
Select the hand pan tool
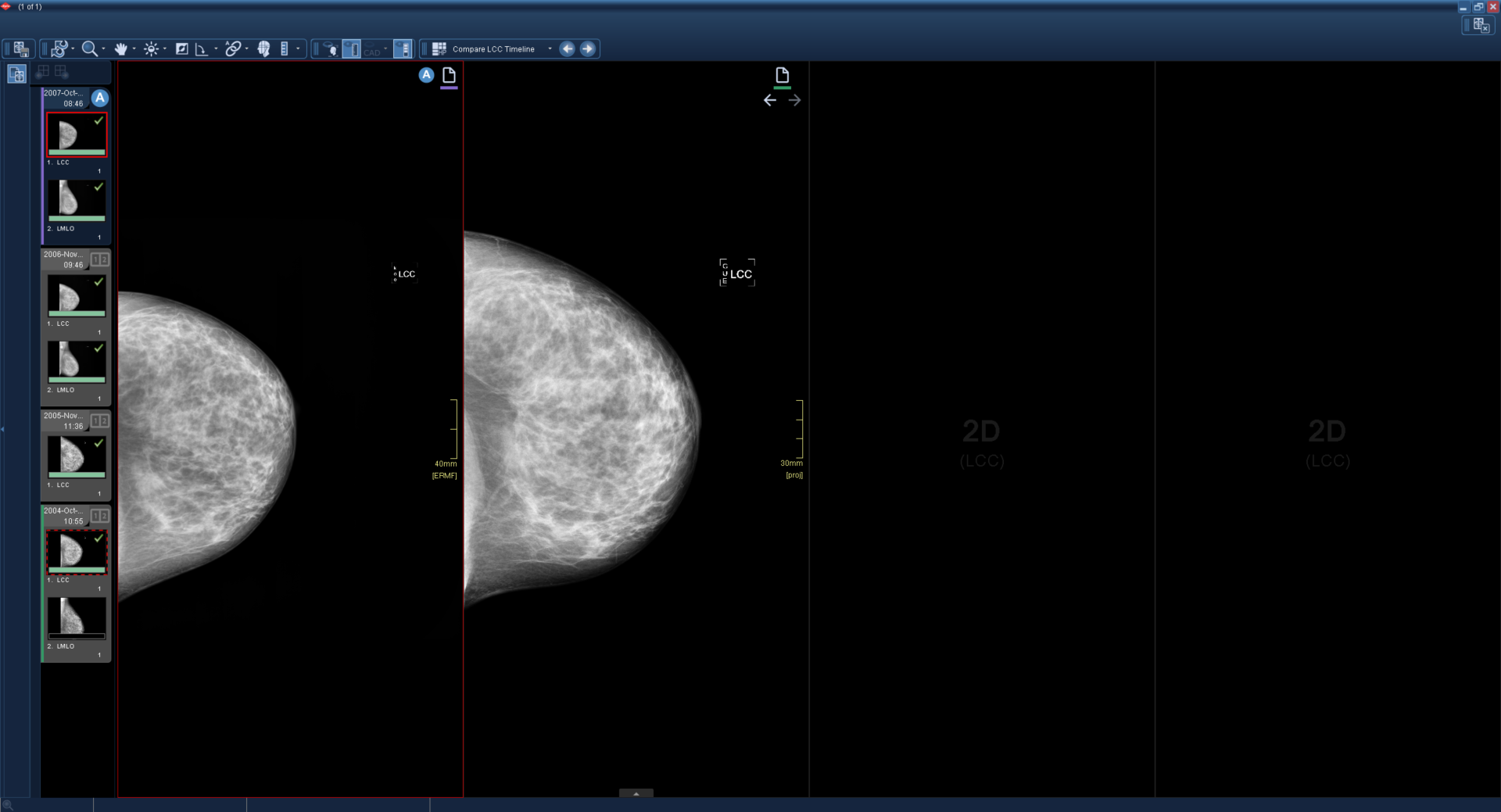(x=120, y=49)
